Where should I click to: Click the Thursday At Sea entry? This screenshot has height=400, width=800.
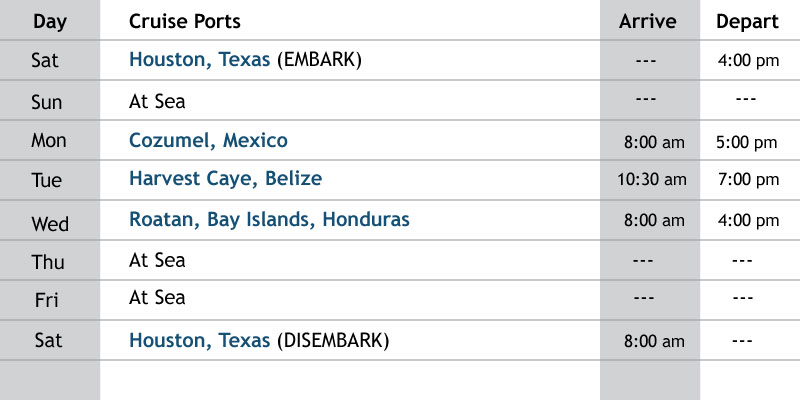[157, 261]
